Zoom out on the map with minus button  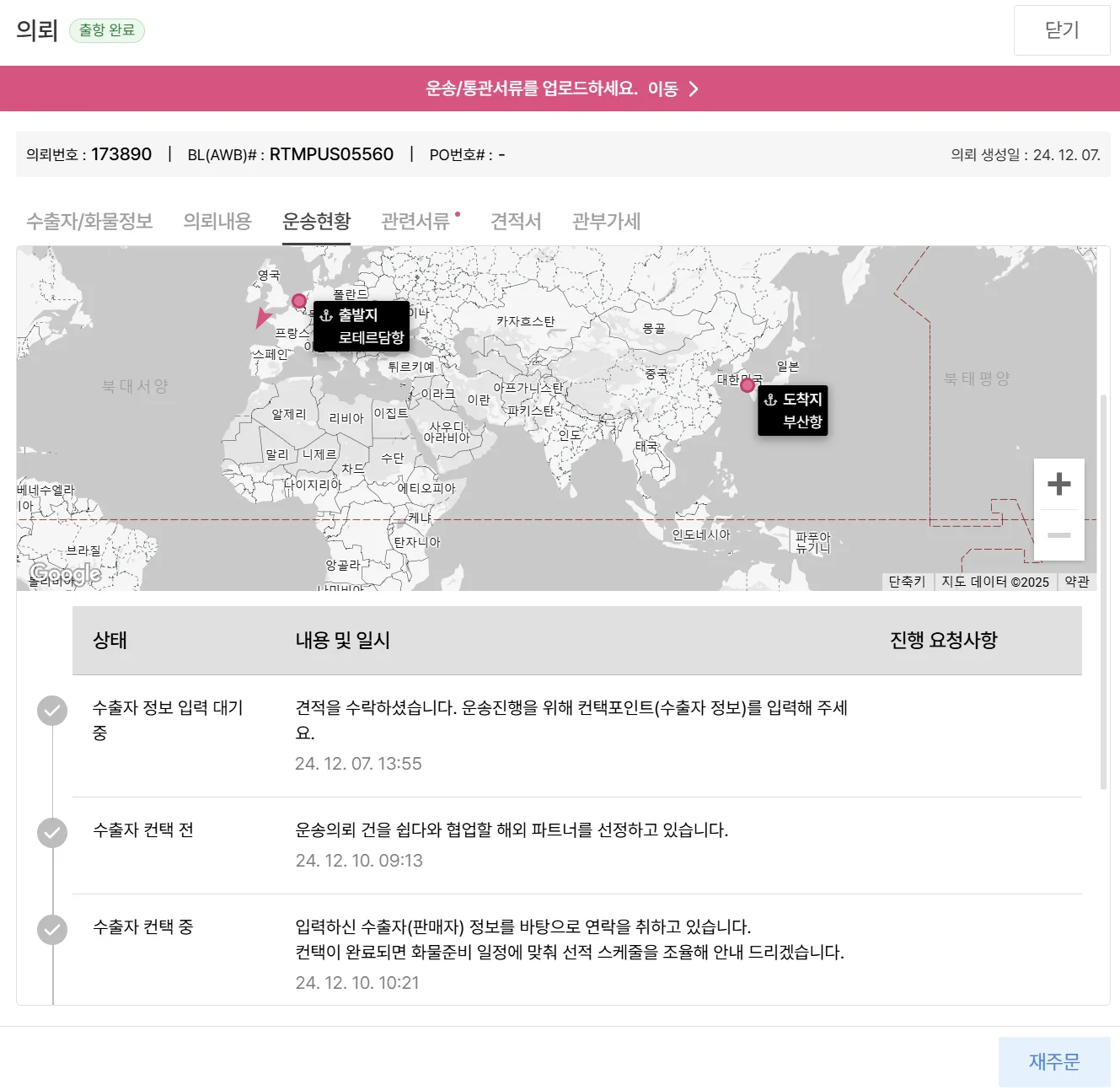tap(1058, 535)
